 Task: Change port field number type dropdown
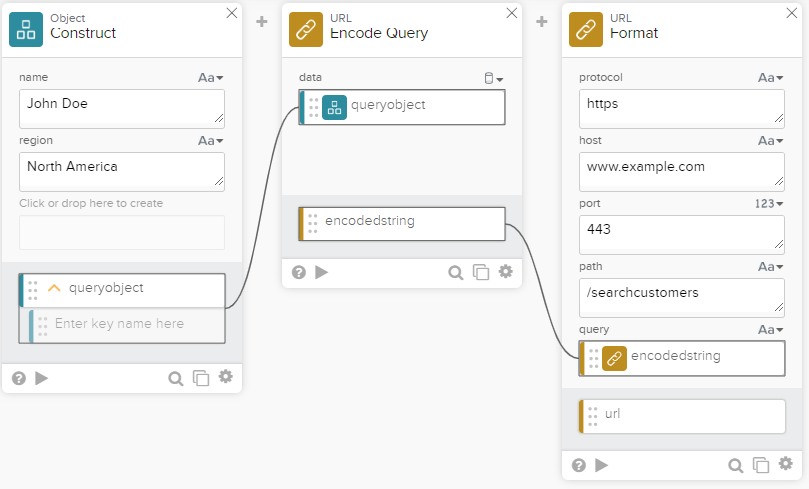pos(769,204)
